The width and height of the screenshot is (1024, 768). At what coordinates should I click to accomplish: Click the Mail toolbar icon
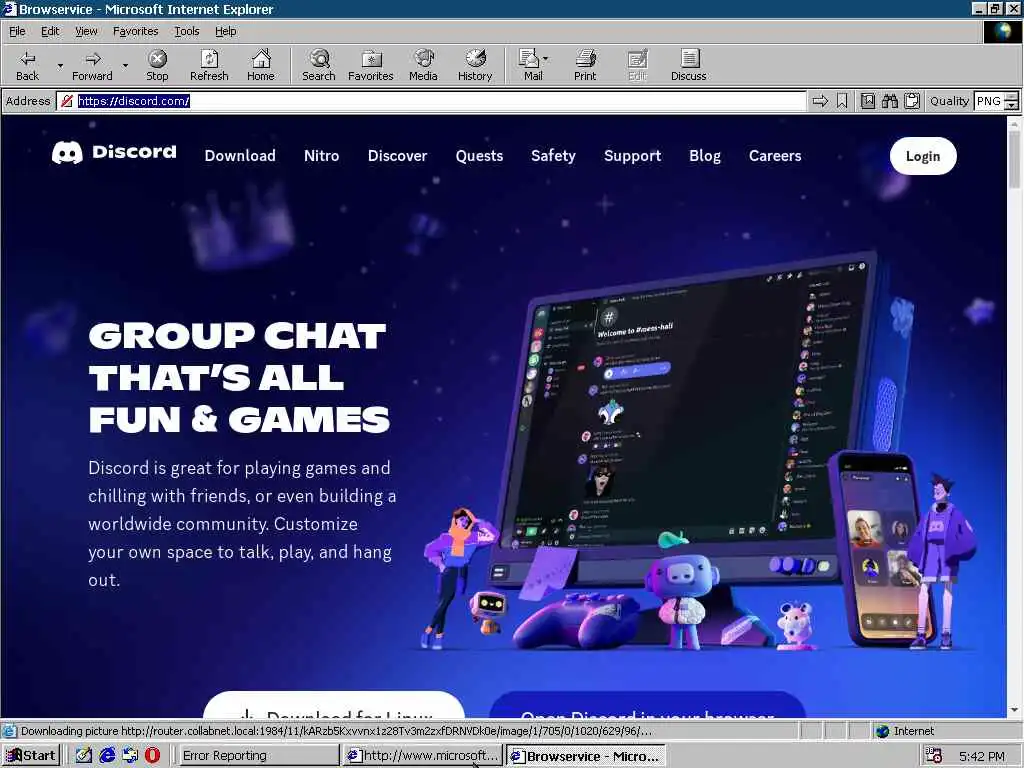click(x=529, y=59)
